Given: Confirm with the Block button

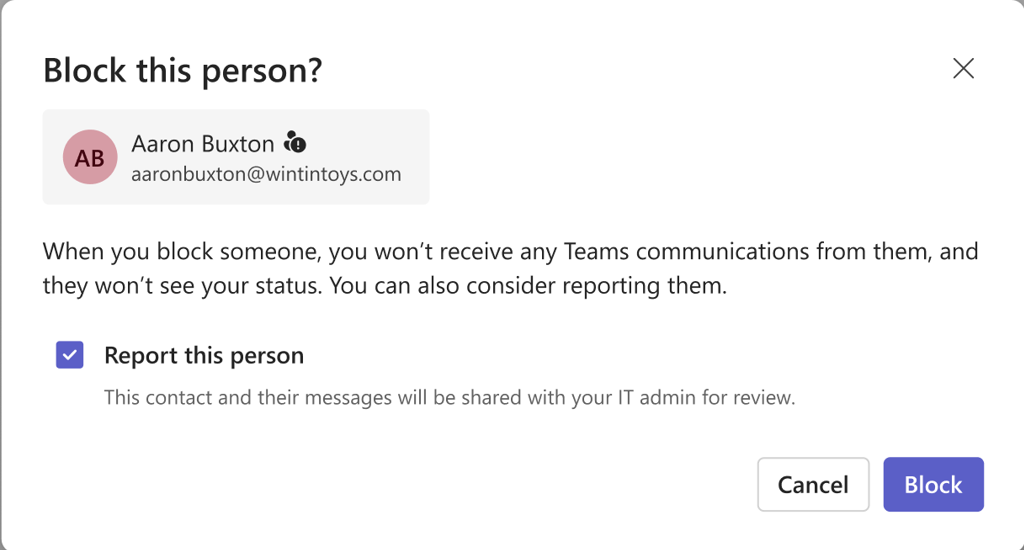Looking at the screenshot, I should 933,484.
